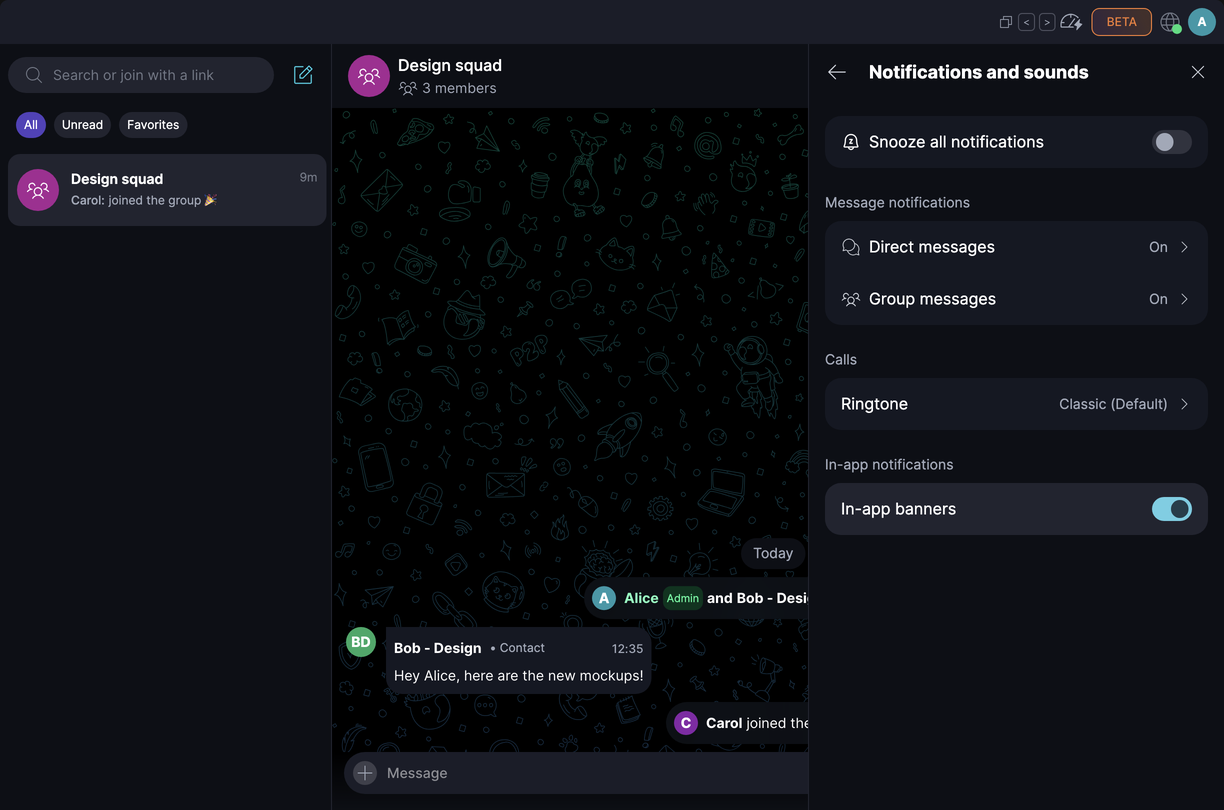This screenshot has width=1224, height=810.
Task: Select the Unread filter tab
Action: pos(82,125)
